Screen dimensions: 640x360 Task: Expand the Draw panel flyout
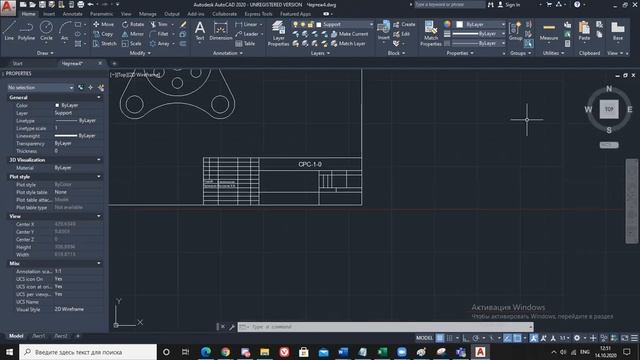[45, 53]
